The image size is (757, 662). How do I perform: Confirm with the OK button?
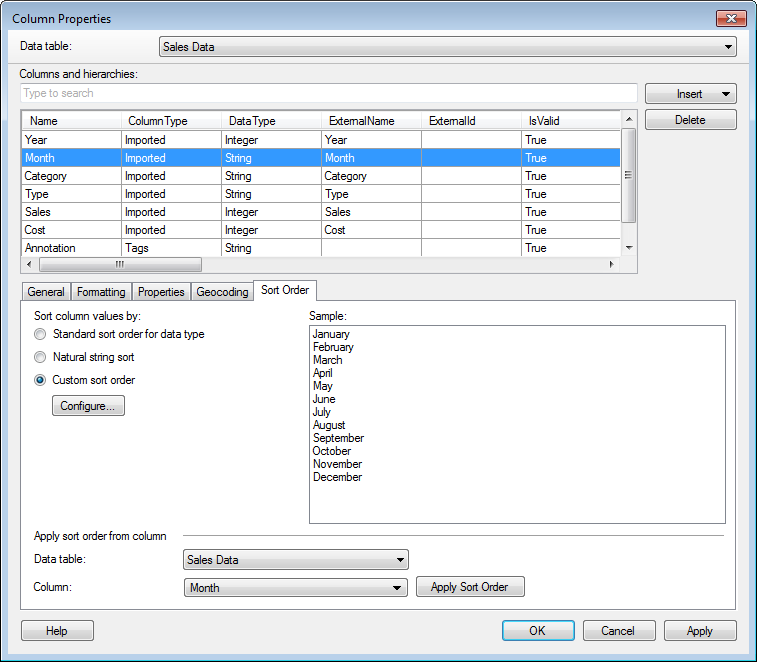coord(538,631)
